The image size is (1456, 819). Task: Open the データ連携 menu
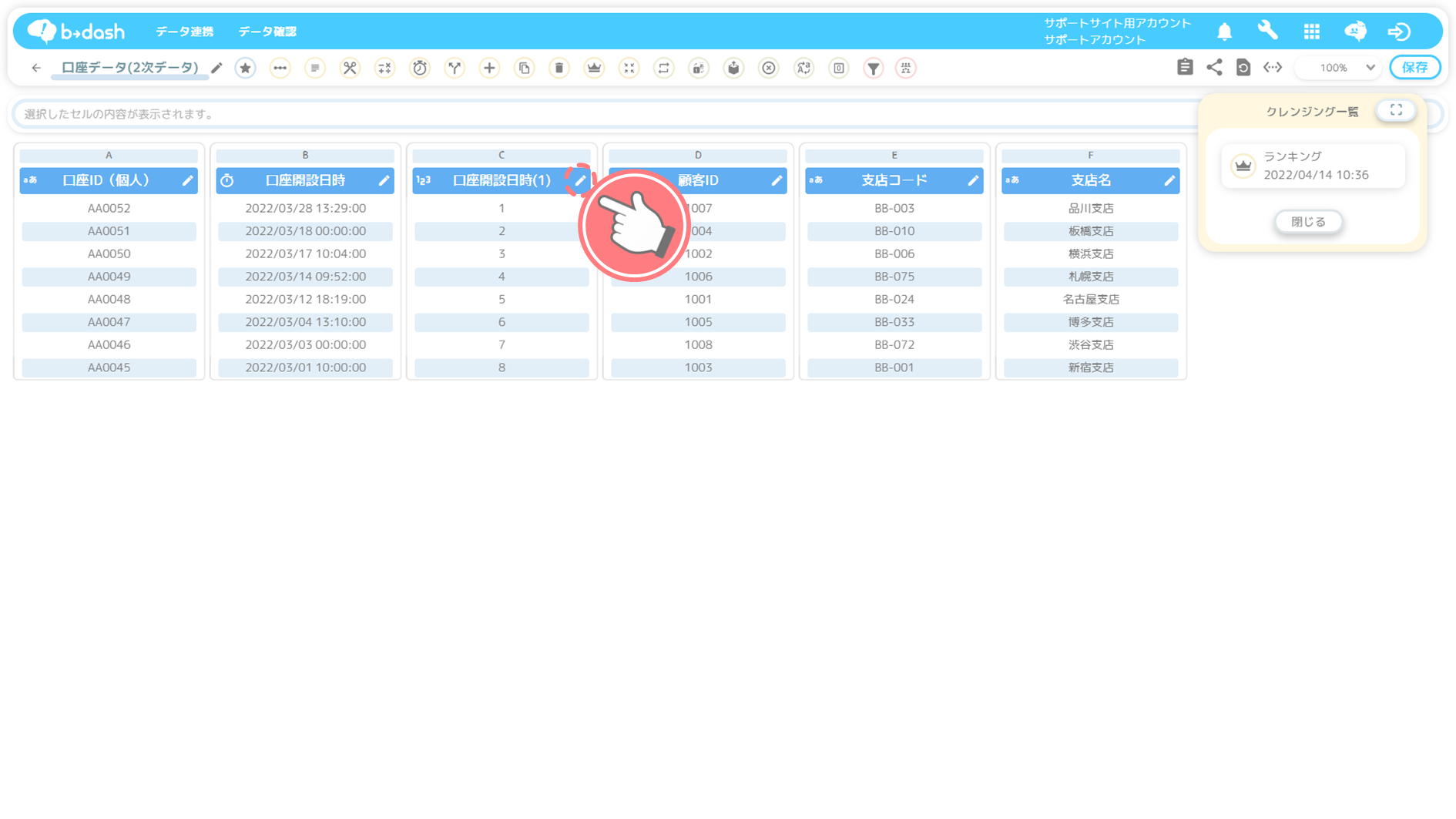pyautogui.click(x=185, y=32)
